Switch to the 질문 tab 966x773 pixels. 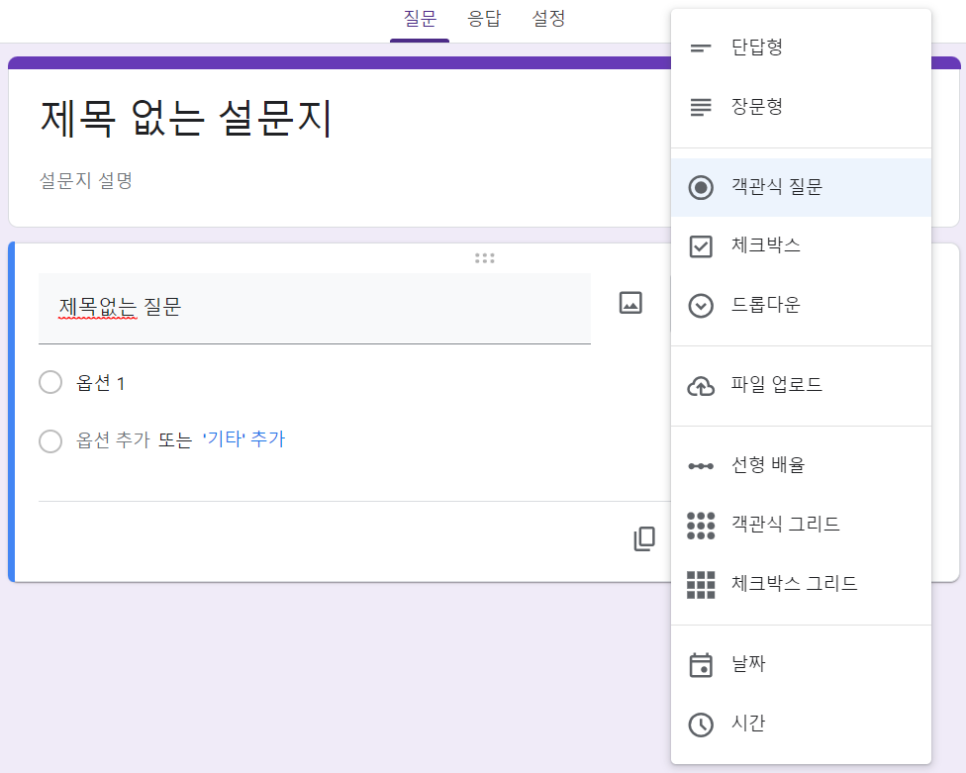pyautogui.click(x=420, y=19)
